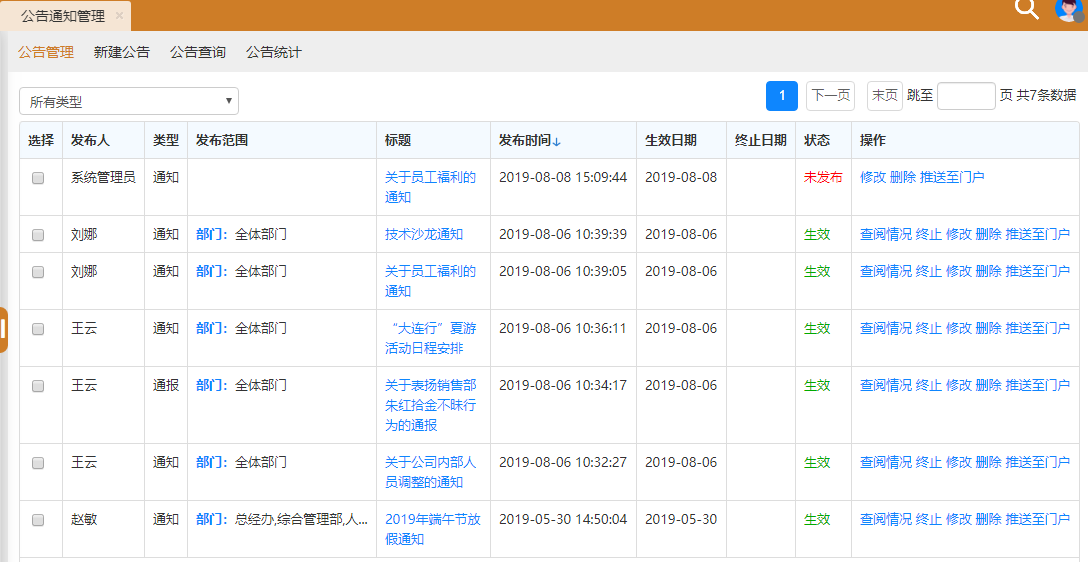Sort by 发布时间 column header

click(529, 141)
